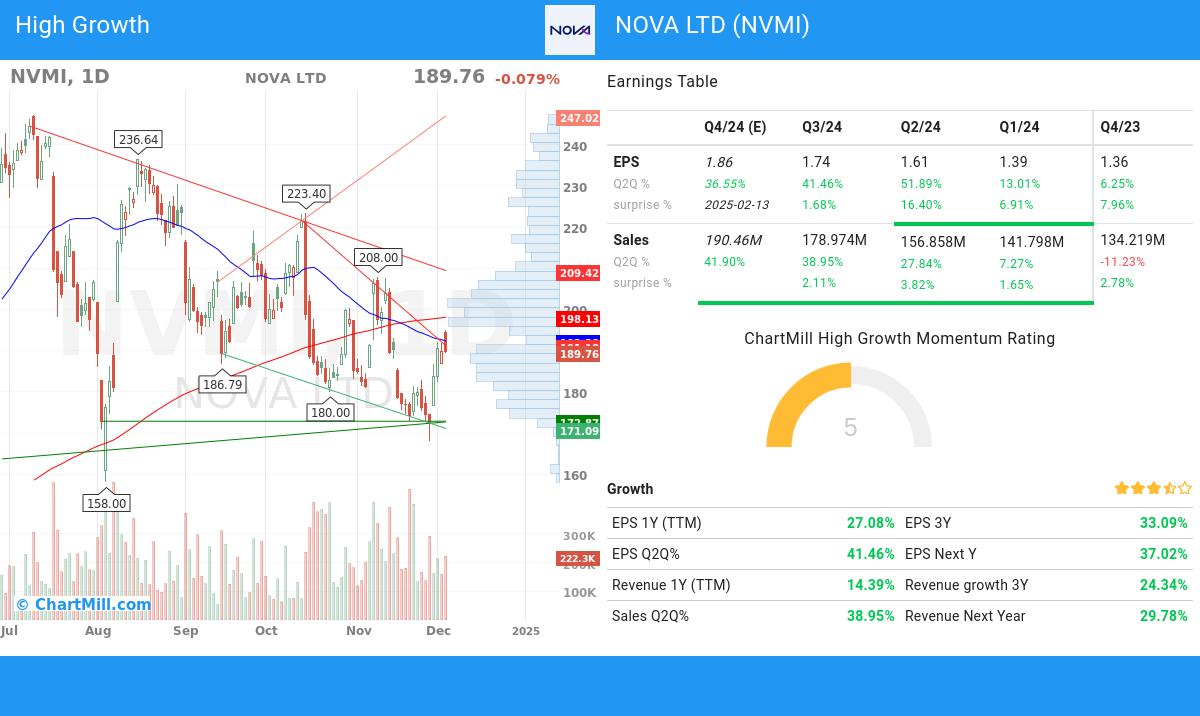Viewport: 1200px width, 716px height.
Task: Click the momentum rating gauge showing 5
Action: [849, 405]
